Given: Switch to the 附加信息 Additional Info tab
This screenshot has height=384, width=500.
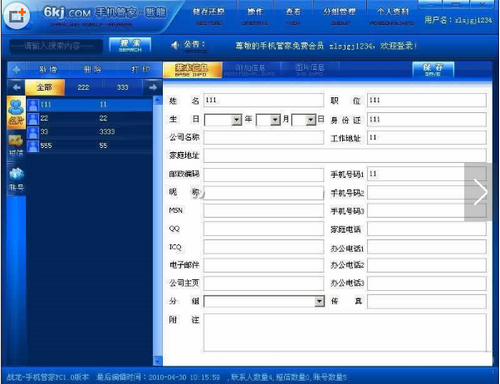Looking at the screenshot, I should (x=250, y=70).
